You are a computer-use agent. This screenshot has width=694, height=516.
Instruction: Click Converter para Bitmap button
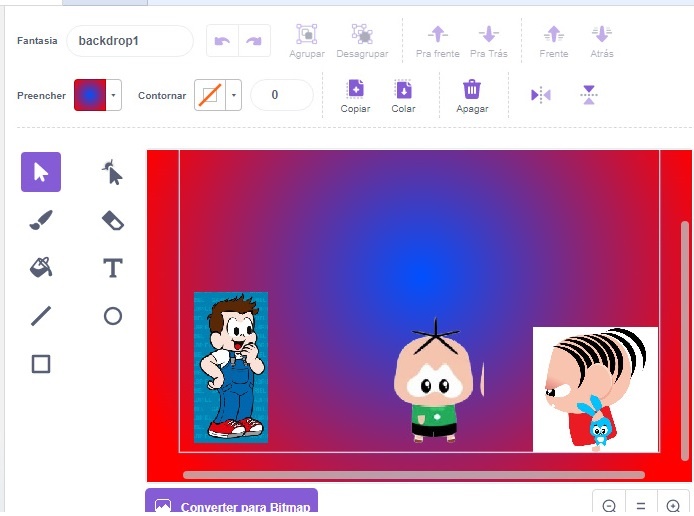(231, 503)
